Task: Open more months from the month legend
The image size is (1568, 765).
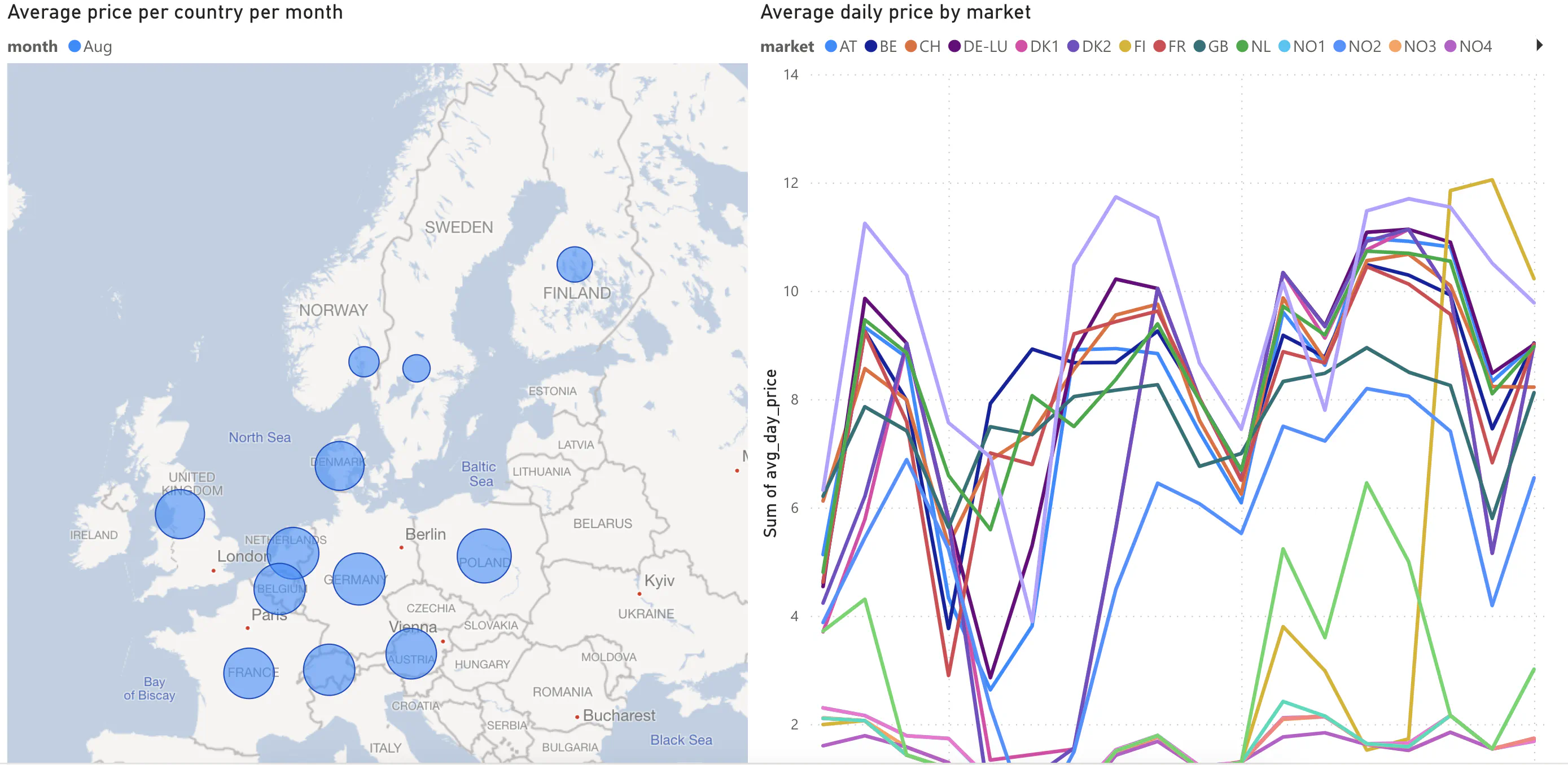Action: (x=75, y=46)
